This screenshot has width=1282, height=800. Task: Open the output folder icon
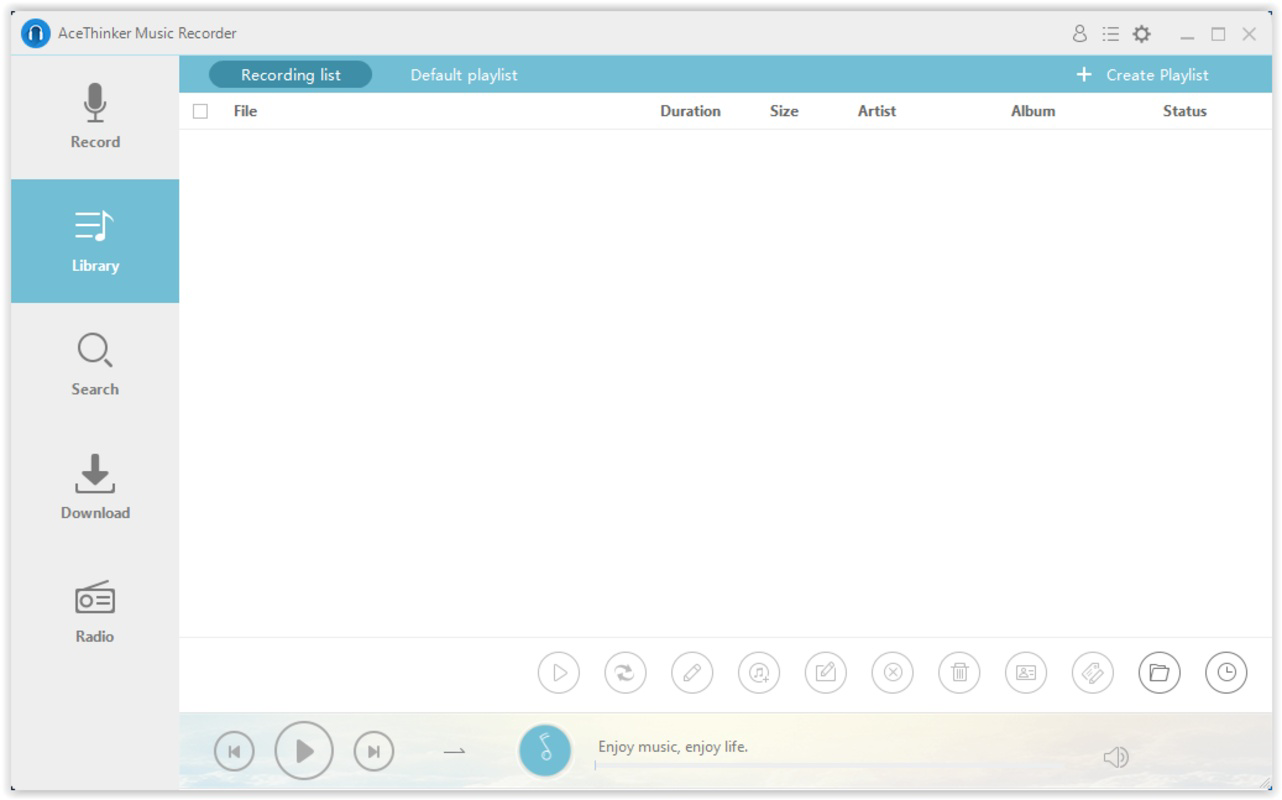click(x=1159, y=673)
